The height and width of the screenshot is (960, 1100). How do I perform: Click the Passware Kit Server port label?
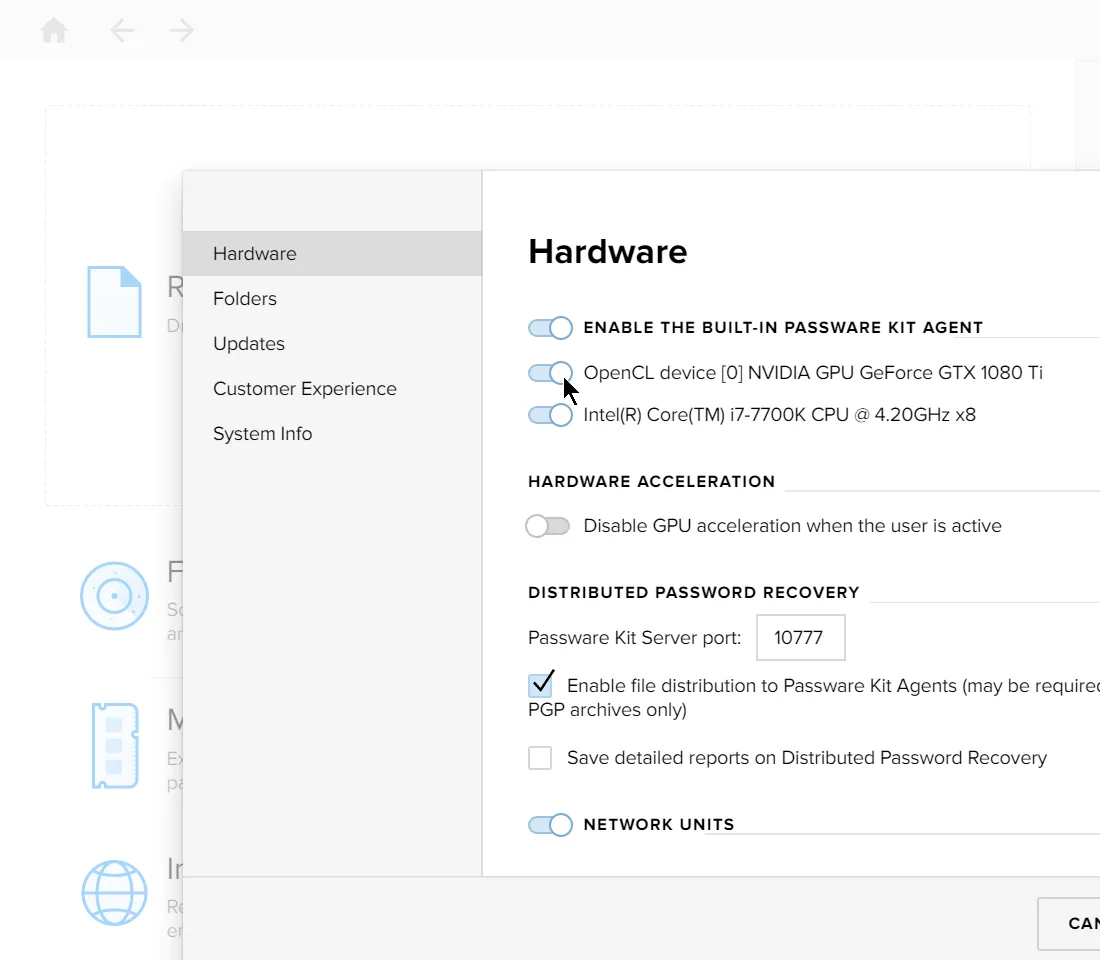click(x=634, y=637)
